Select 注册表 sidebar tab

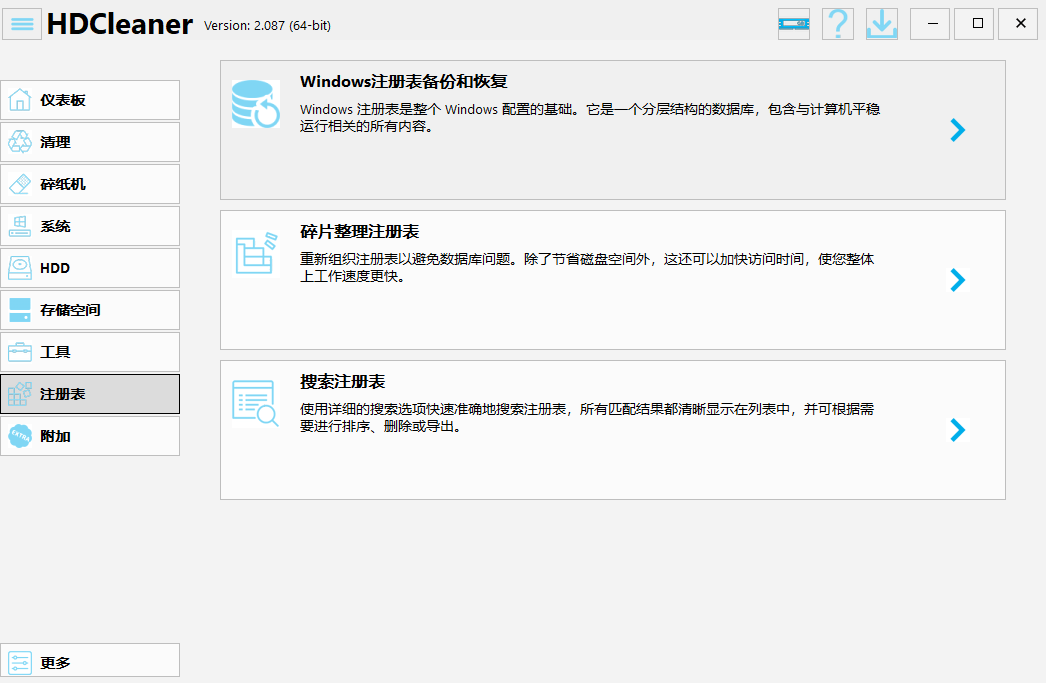pos(90,394)
